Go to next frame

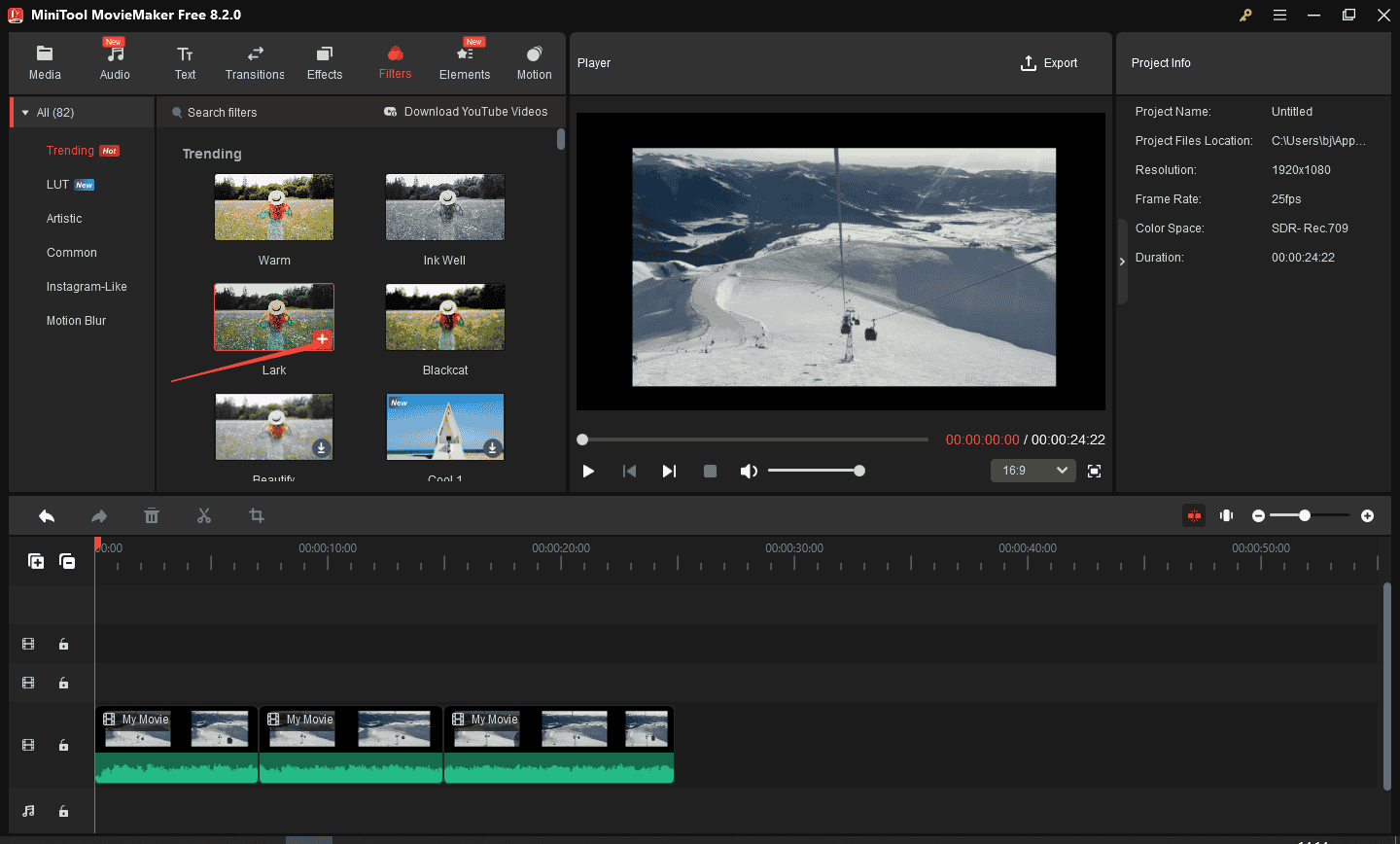[669, 471]
